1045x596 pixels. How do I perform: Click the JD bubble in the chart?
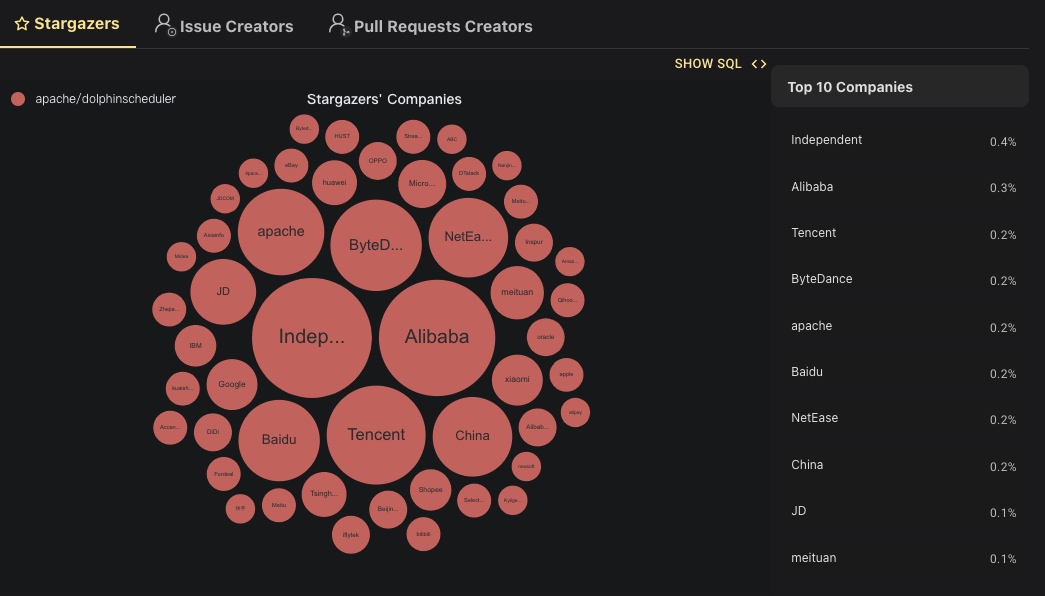(223, 291)
